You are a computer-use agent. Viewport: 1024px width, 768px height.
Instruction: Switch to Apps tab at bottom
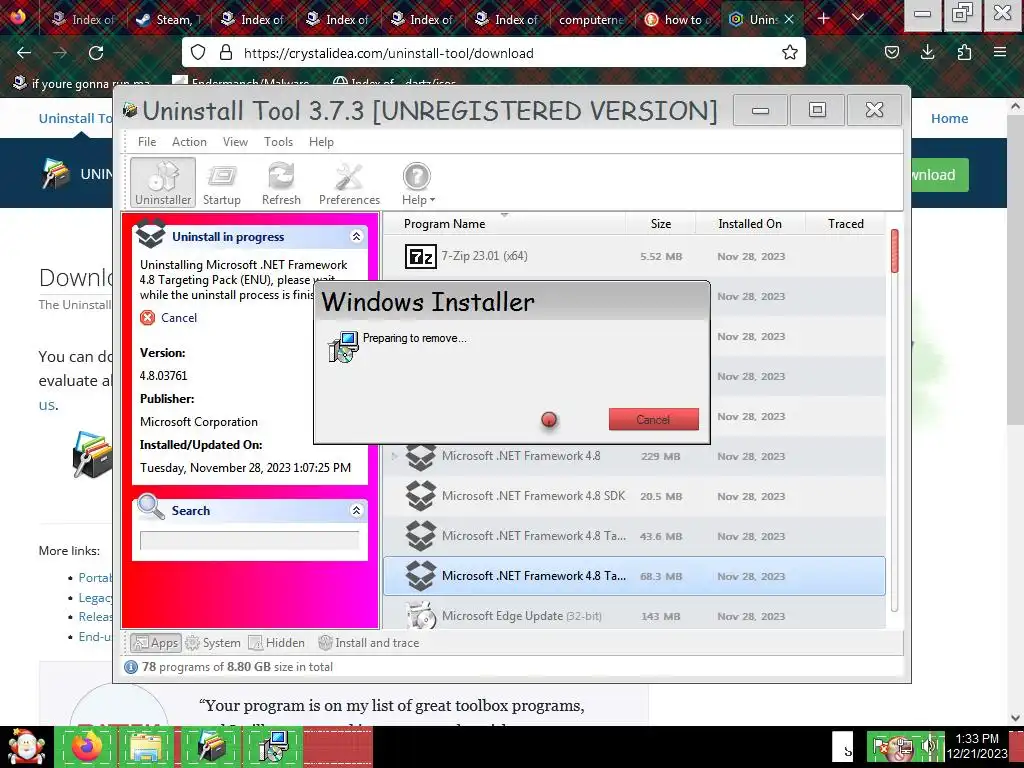[155, 643]
